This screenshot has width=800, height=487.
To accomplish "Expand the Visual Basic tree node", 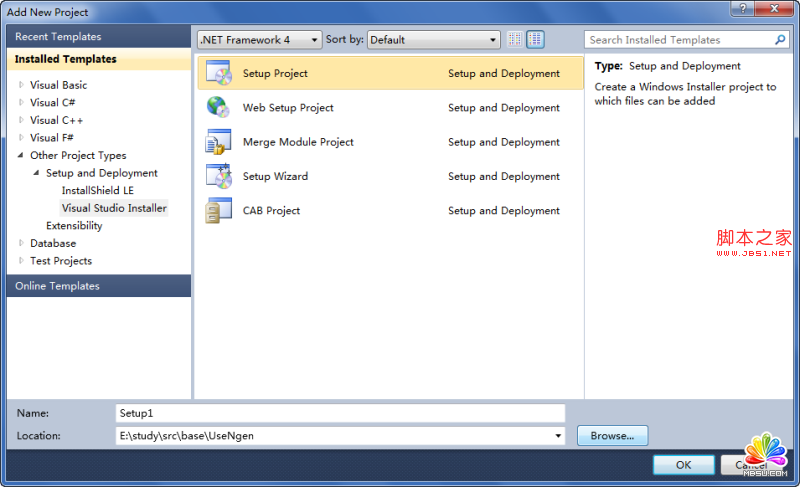I will 21,85.
